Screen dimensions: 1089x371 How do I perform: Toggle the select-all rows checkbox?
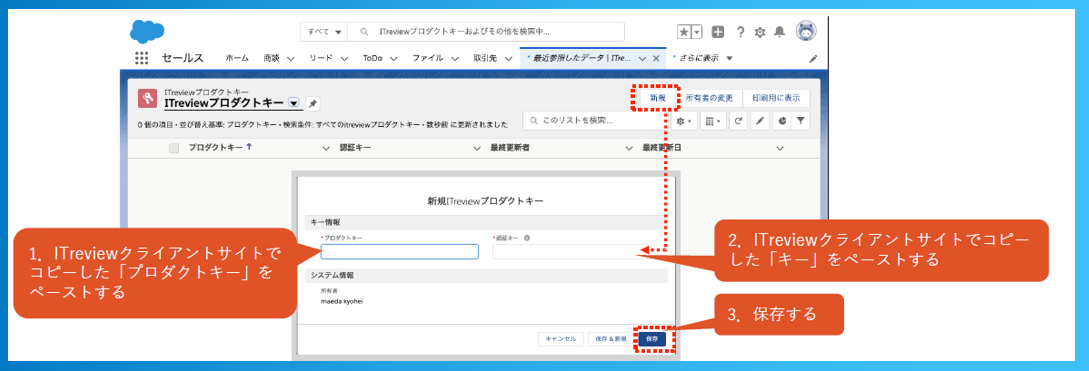click(x=174, y=148)
